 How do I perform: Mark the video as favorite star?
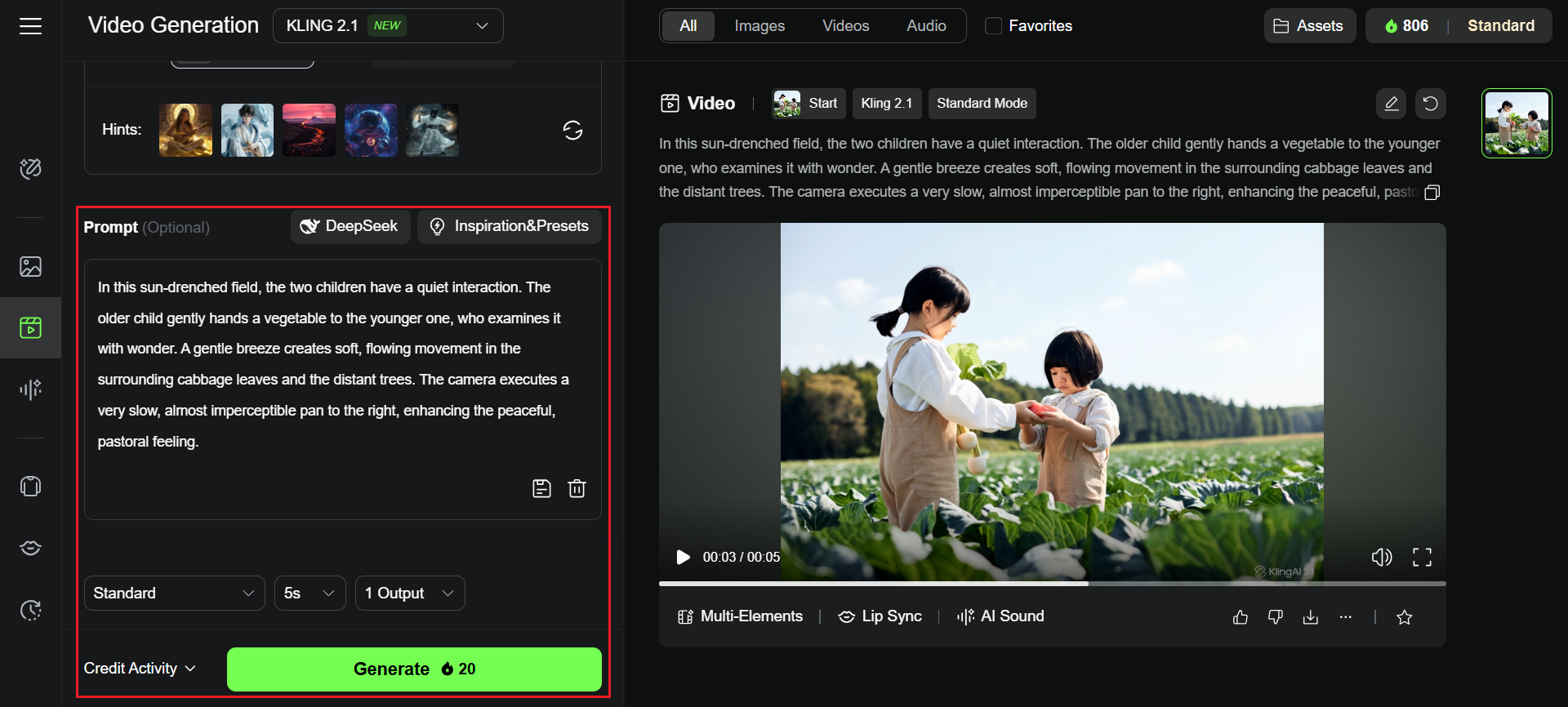(1404, 617)
